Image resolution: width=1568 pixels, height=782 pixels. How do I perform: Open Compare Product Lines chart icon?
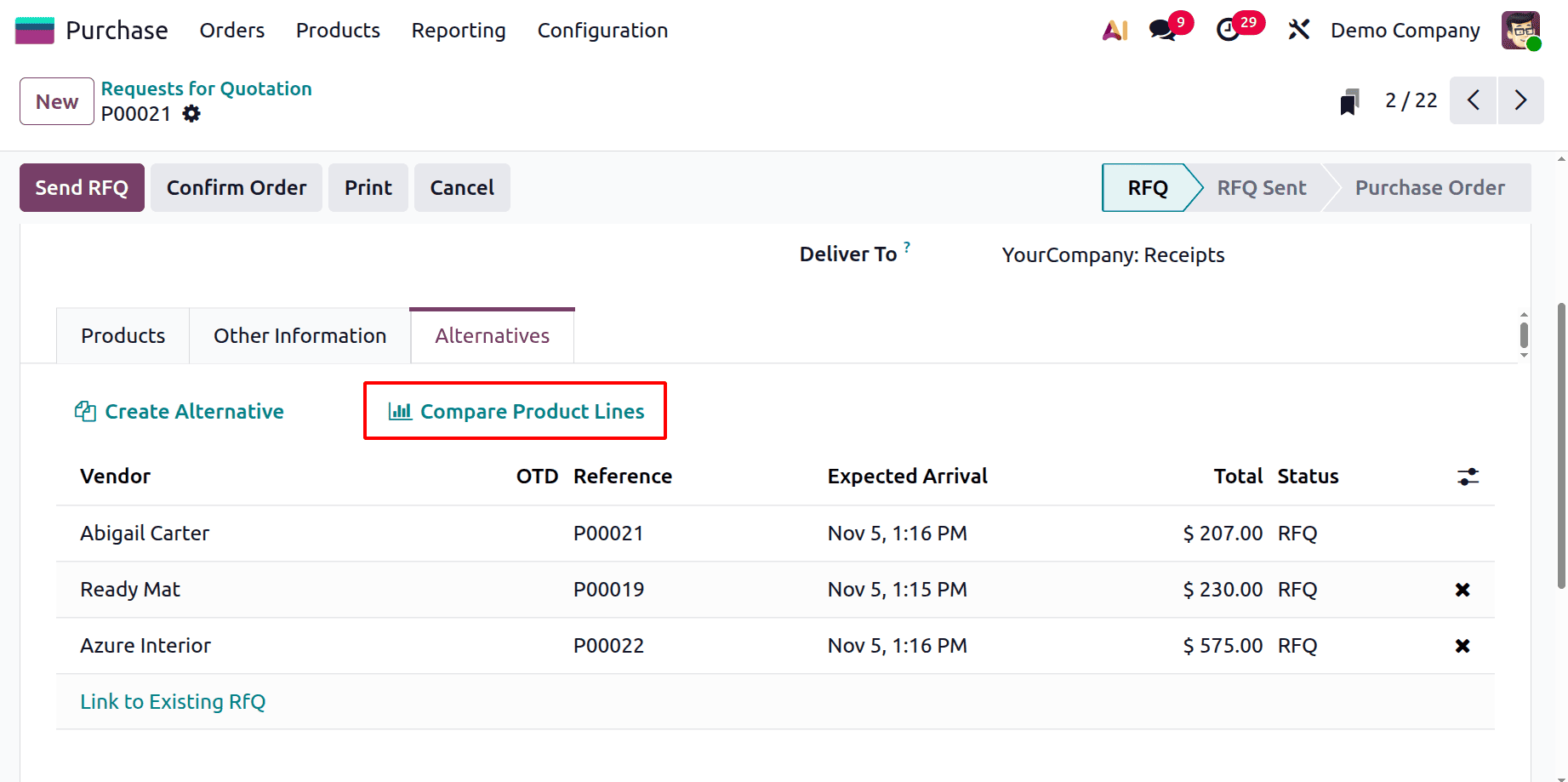(x=401, y=411)
